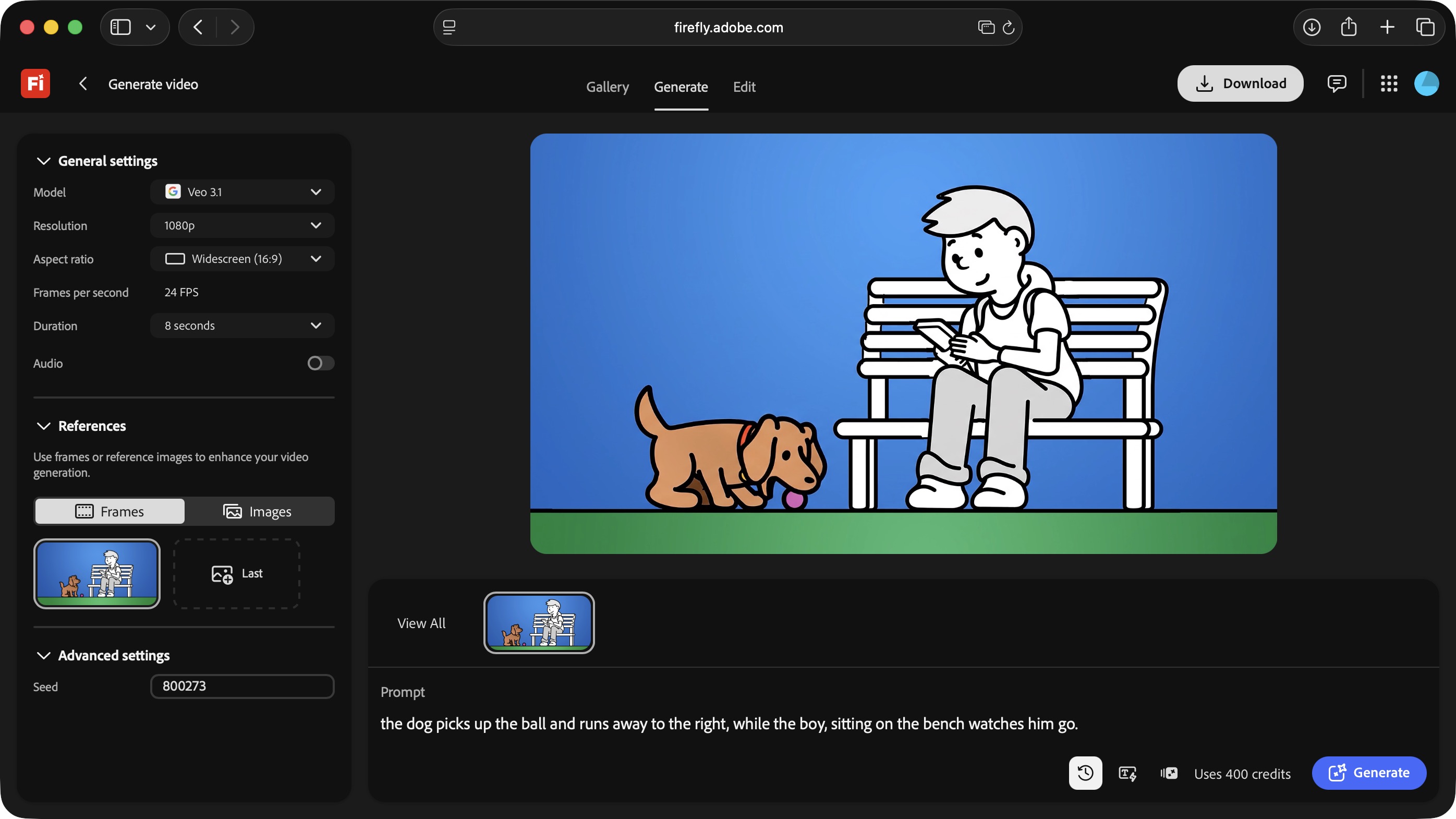Image resolution: width=1456 pixels, height=819 pixels.
Task: Select the first frame reference thumbnail
Action: click(x=96, y=573)
